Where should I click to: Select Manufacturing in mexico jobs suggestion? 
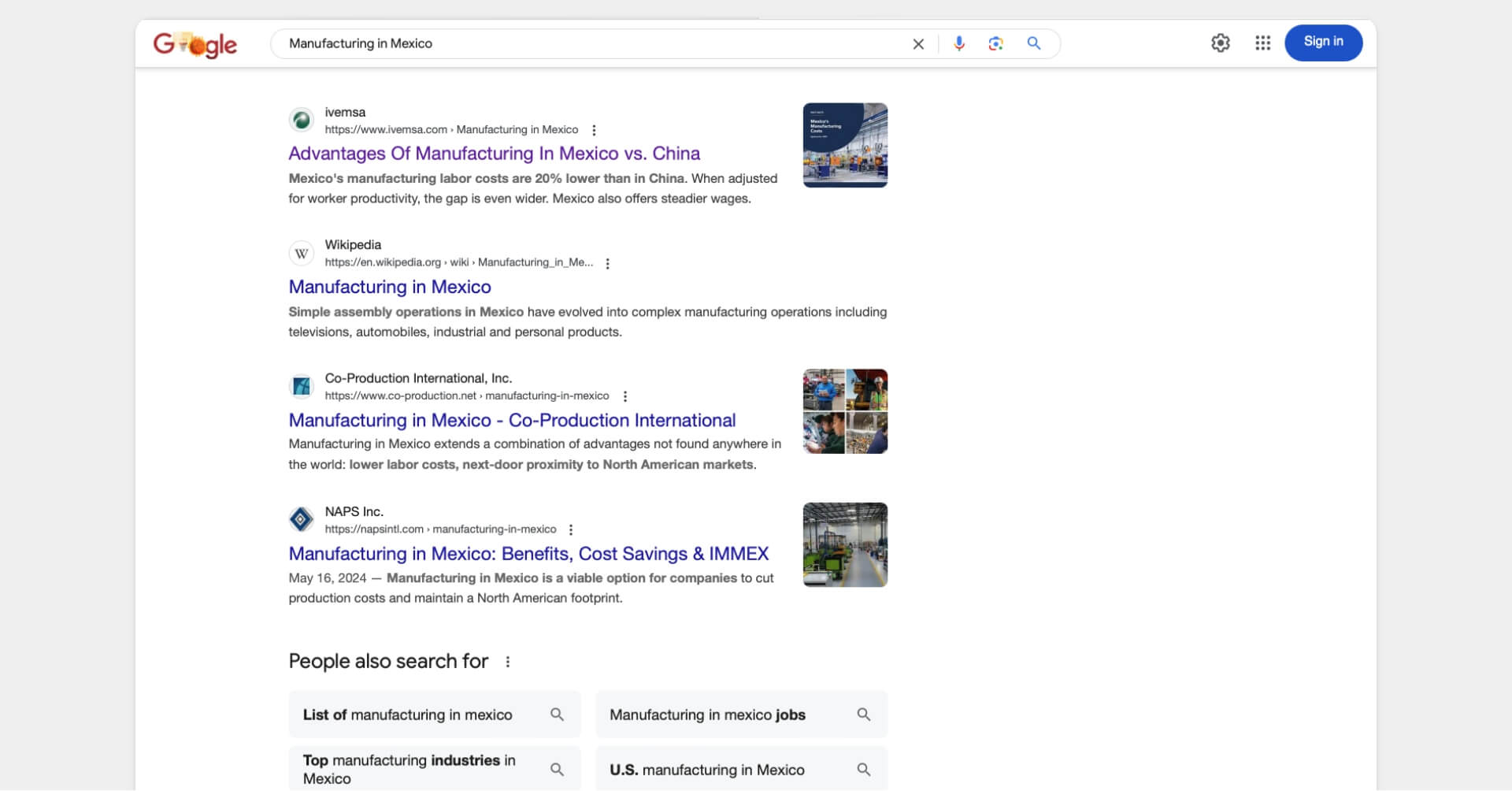pyautogui.click(x=740, y=715)
